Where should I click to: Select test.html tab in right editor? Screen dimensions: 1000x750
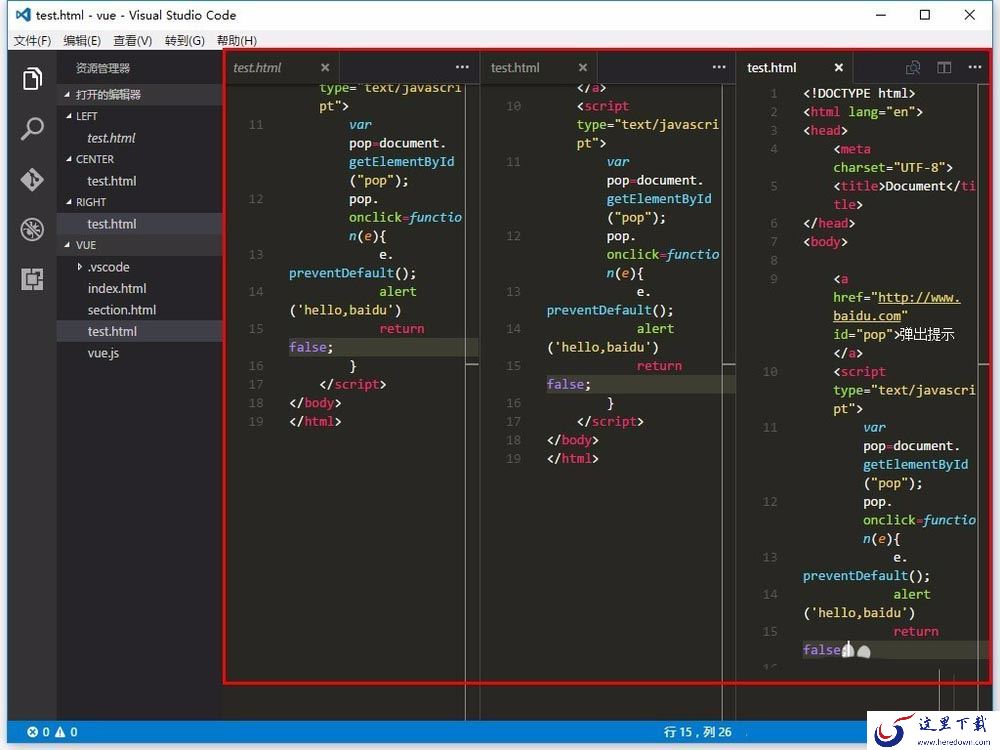click(772, 68)
